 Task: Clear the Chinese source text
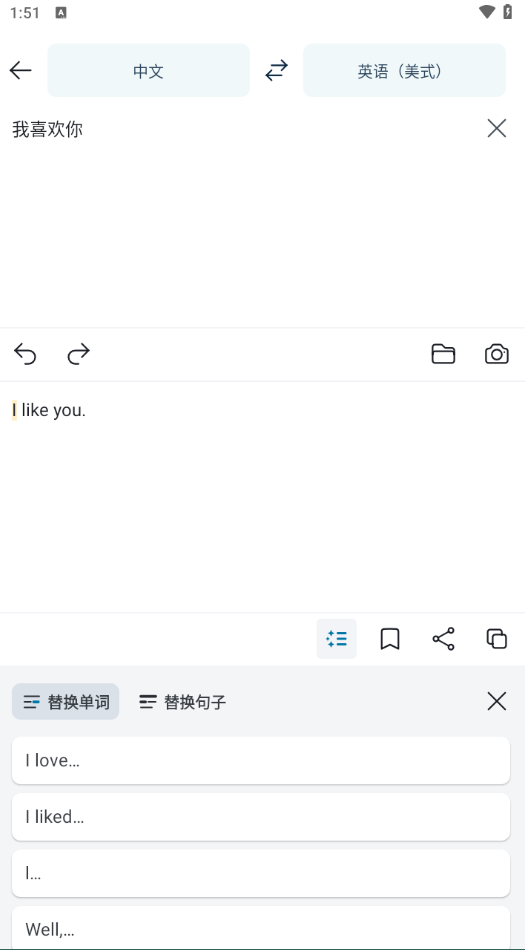(496, 128)
